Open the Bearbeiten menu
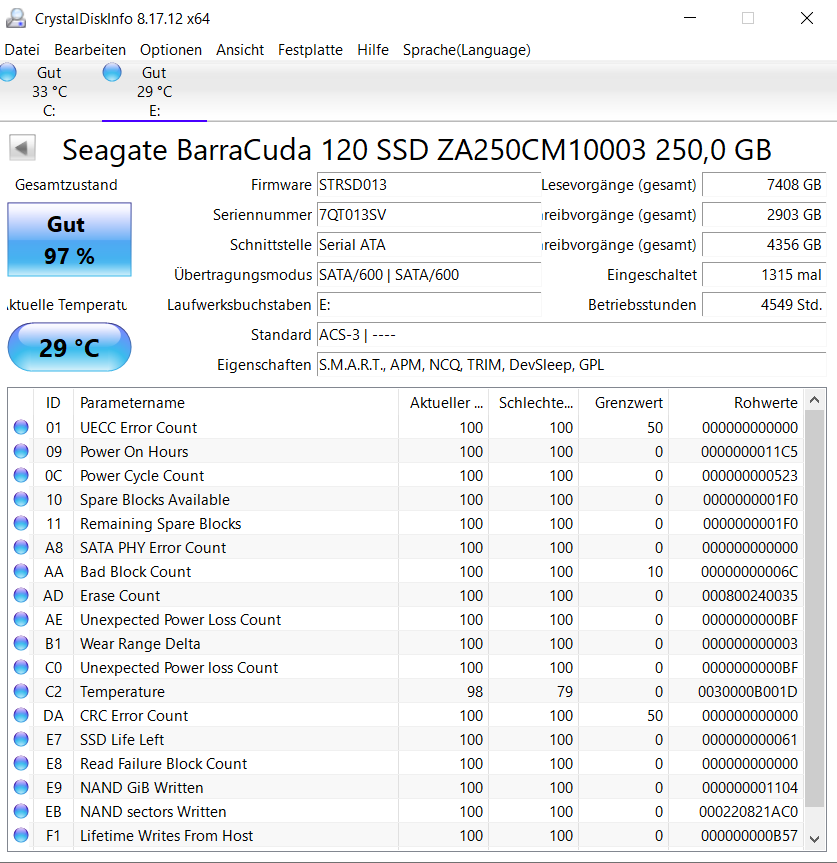 (x=90, y=50)
